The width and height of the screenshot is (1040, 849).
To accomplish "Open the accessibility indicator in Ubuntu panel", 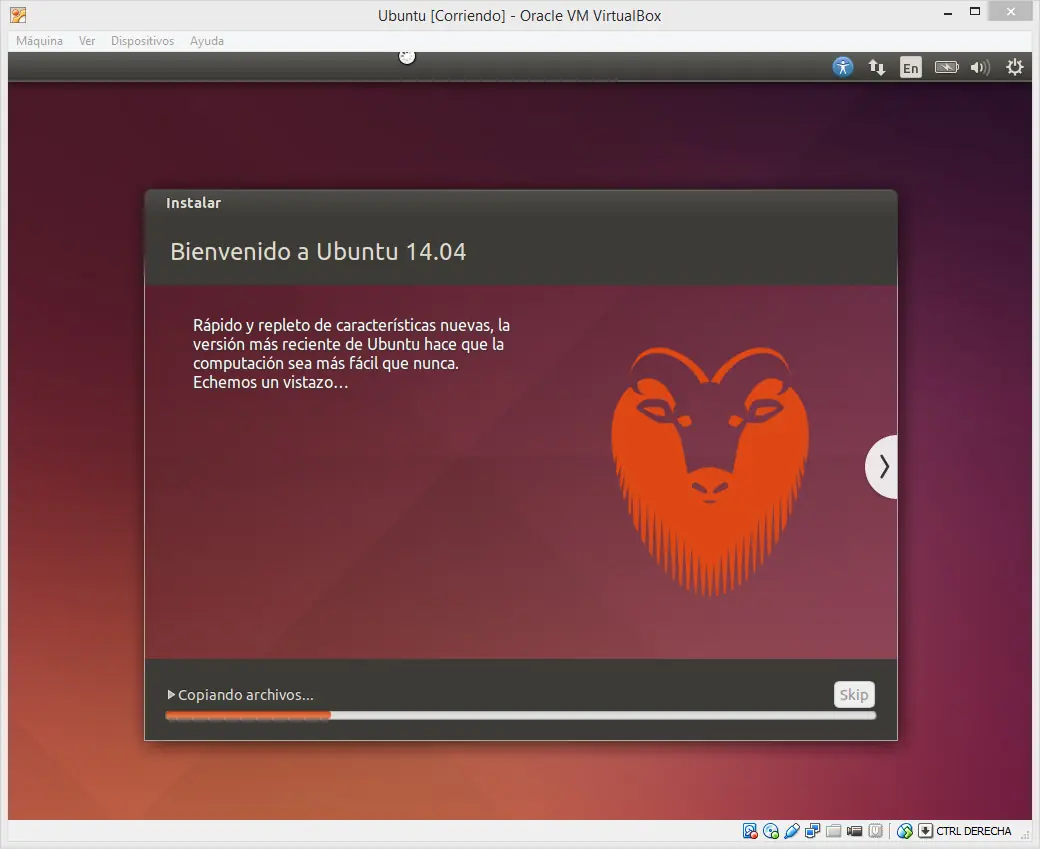I will pyautogui.click(x=842, y=67).
